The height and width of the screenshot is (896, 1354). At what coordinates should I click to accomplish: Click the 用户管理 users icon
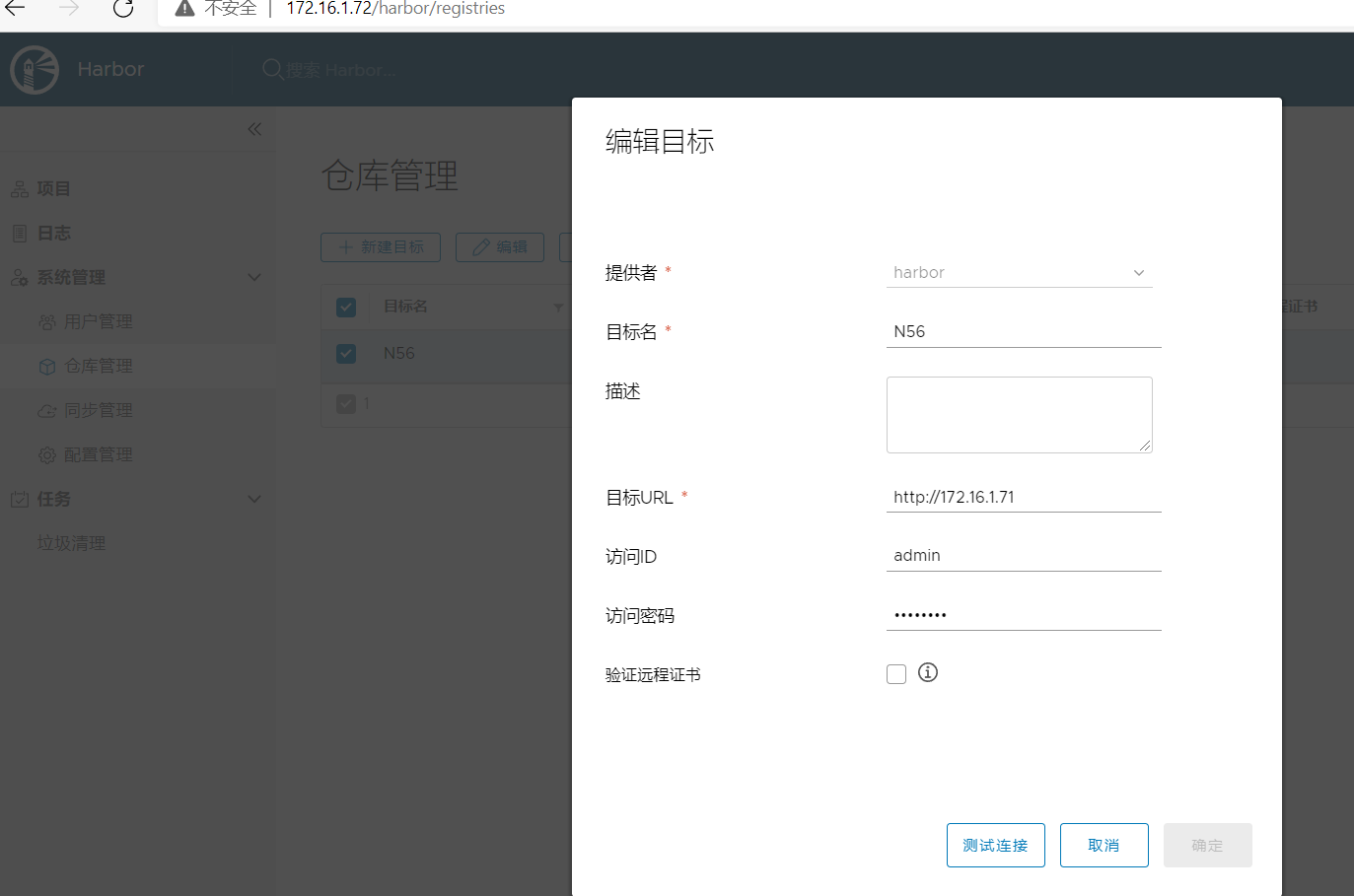[x=47, y=322]
